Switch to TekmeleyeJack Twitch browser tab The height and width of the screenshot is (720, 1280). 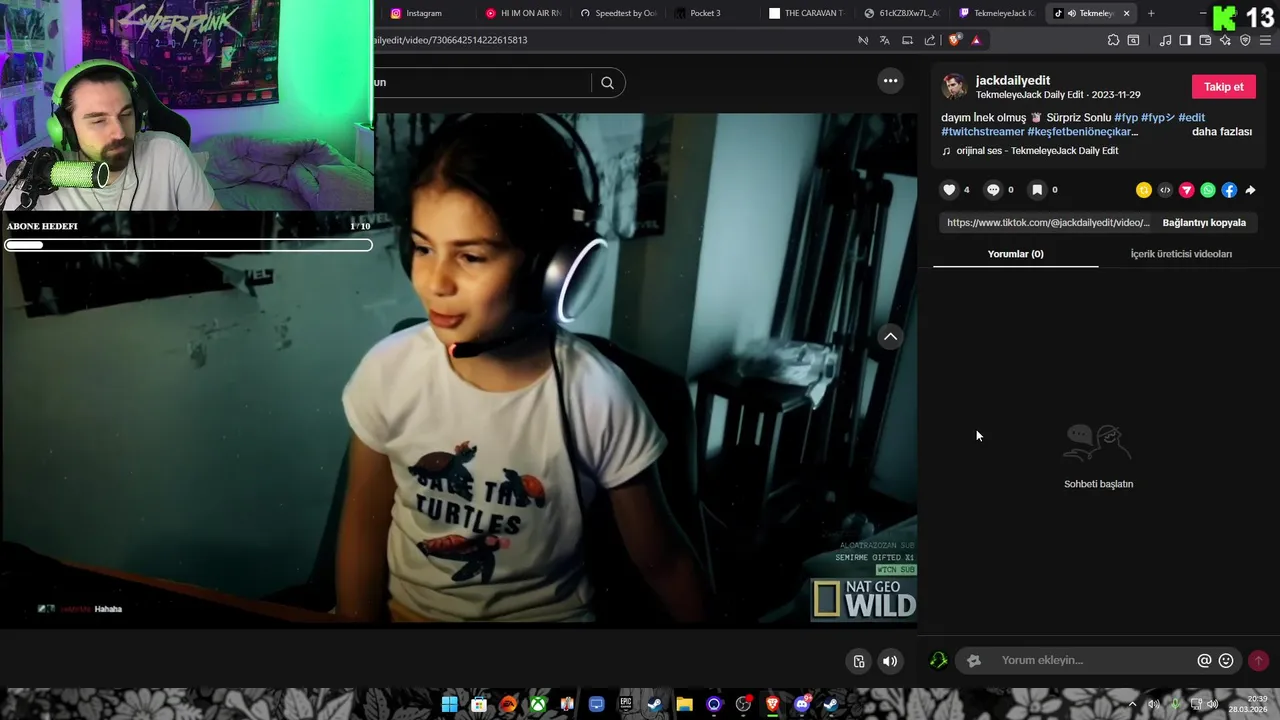(996, 13)
